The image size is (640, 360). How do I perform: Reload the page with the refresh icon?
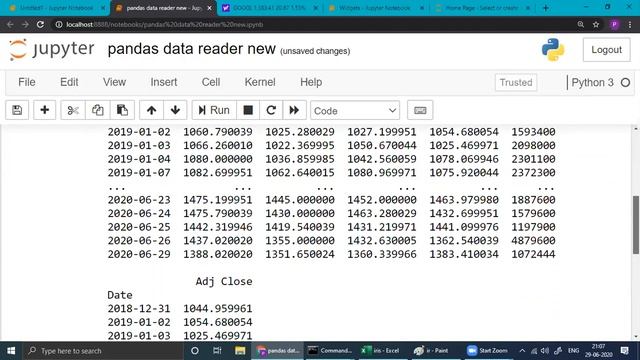click(40, 24)
